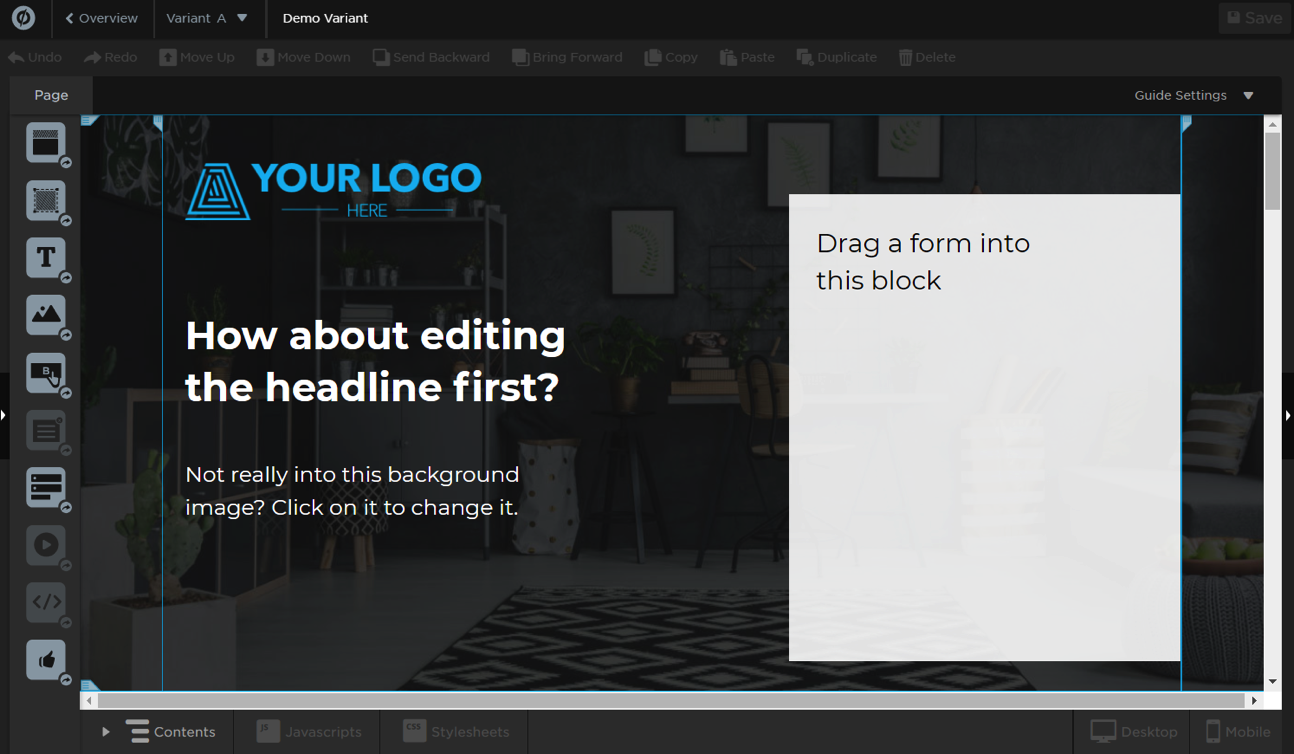Duplicate the selected element
This screenshot has height=754, width=1294.
tap(836, 57)
